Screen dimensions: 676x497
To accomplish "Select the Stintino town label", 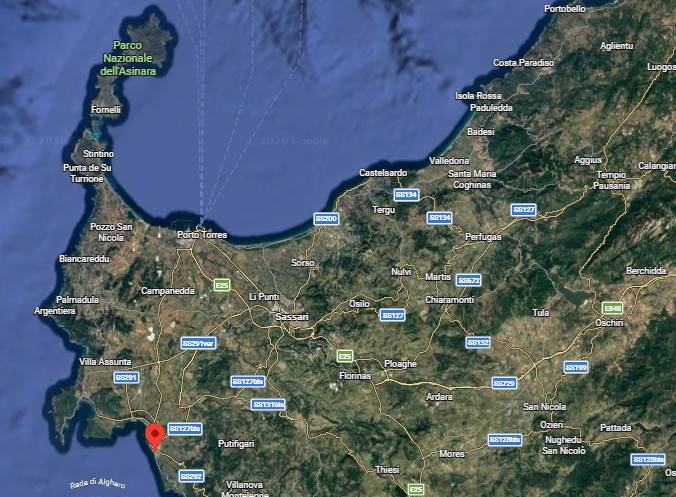I will [98, 153].
